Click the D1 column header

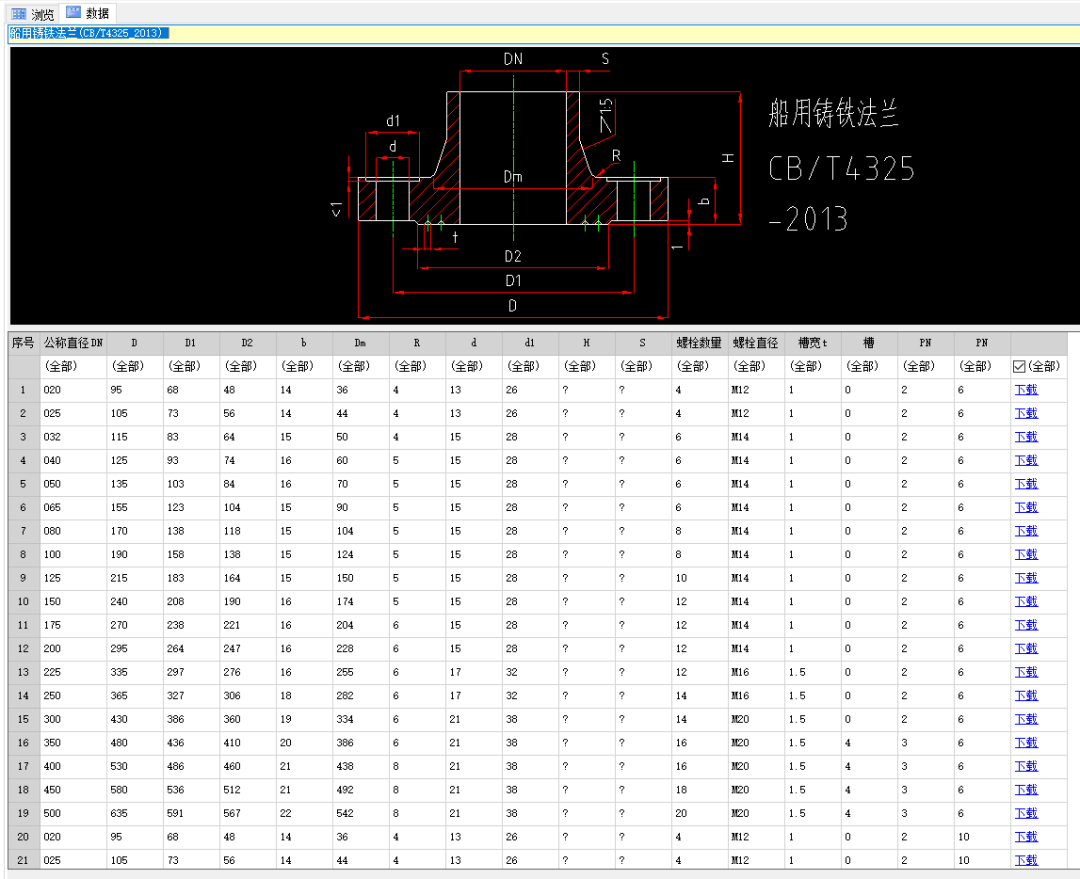(x=191, y=342)
